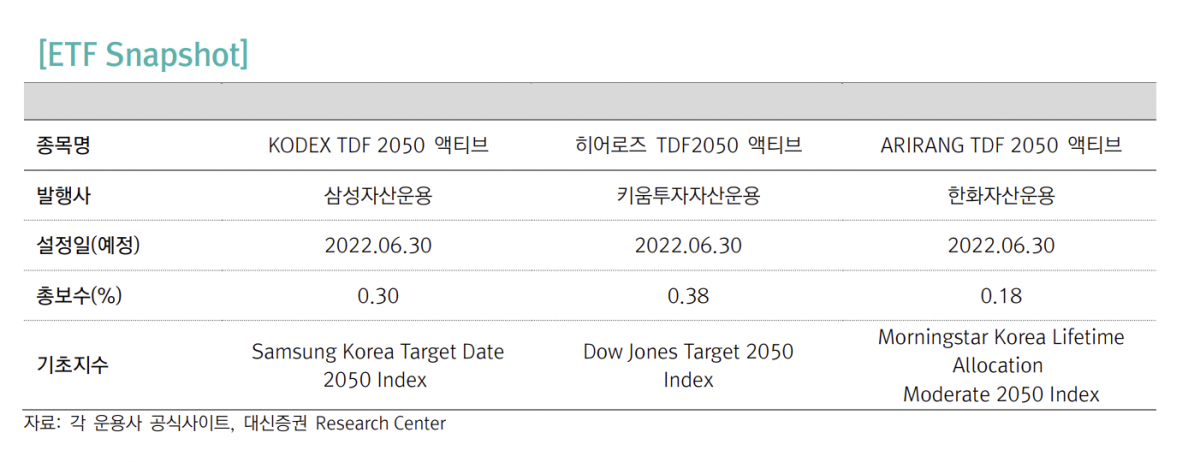The image size is (1200, 462).
Task: Click issuer 키움투자자산운용
Action: point(688,195)
